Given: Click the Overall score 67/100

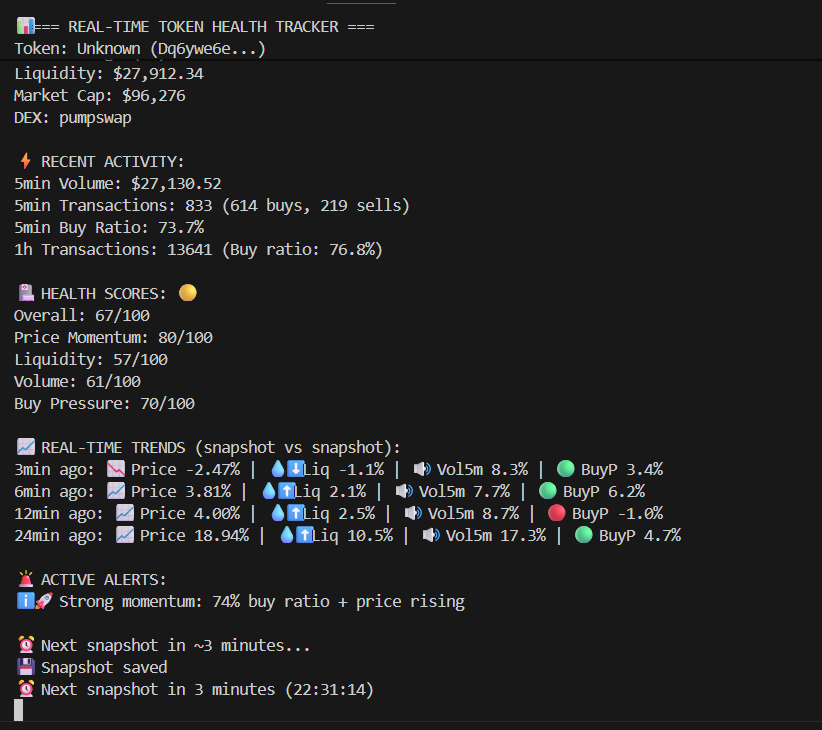Looking at the screenshot, I should 122,315.
